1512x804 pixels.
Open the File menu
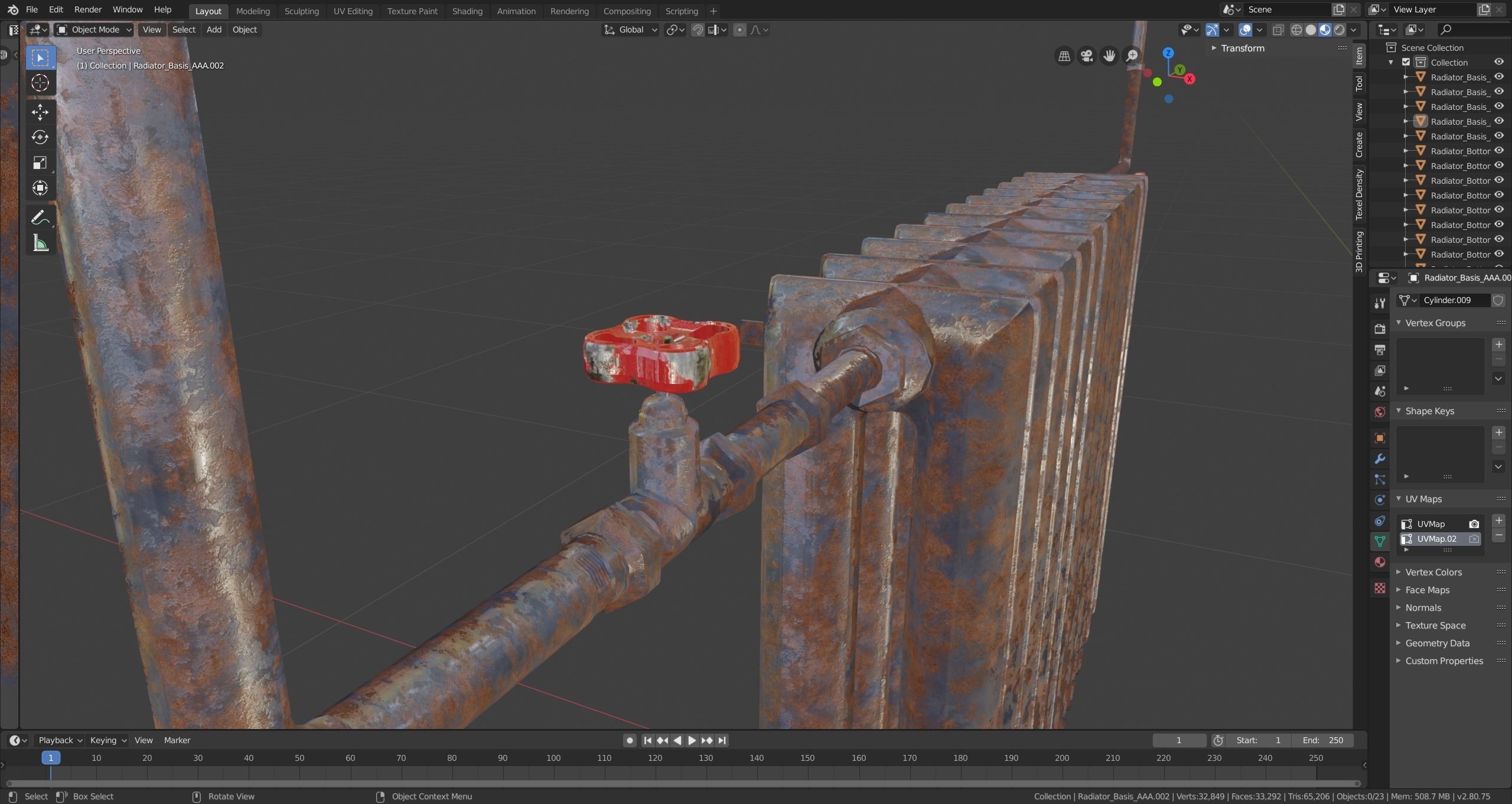pos(32,10)
